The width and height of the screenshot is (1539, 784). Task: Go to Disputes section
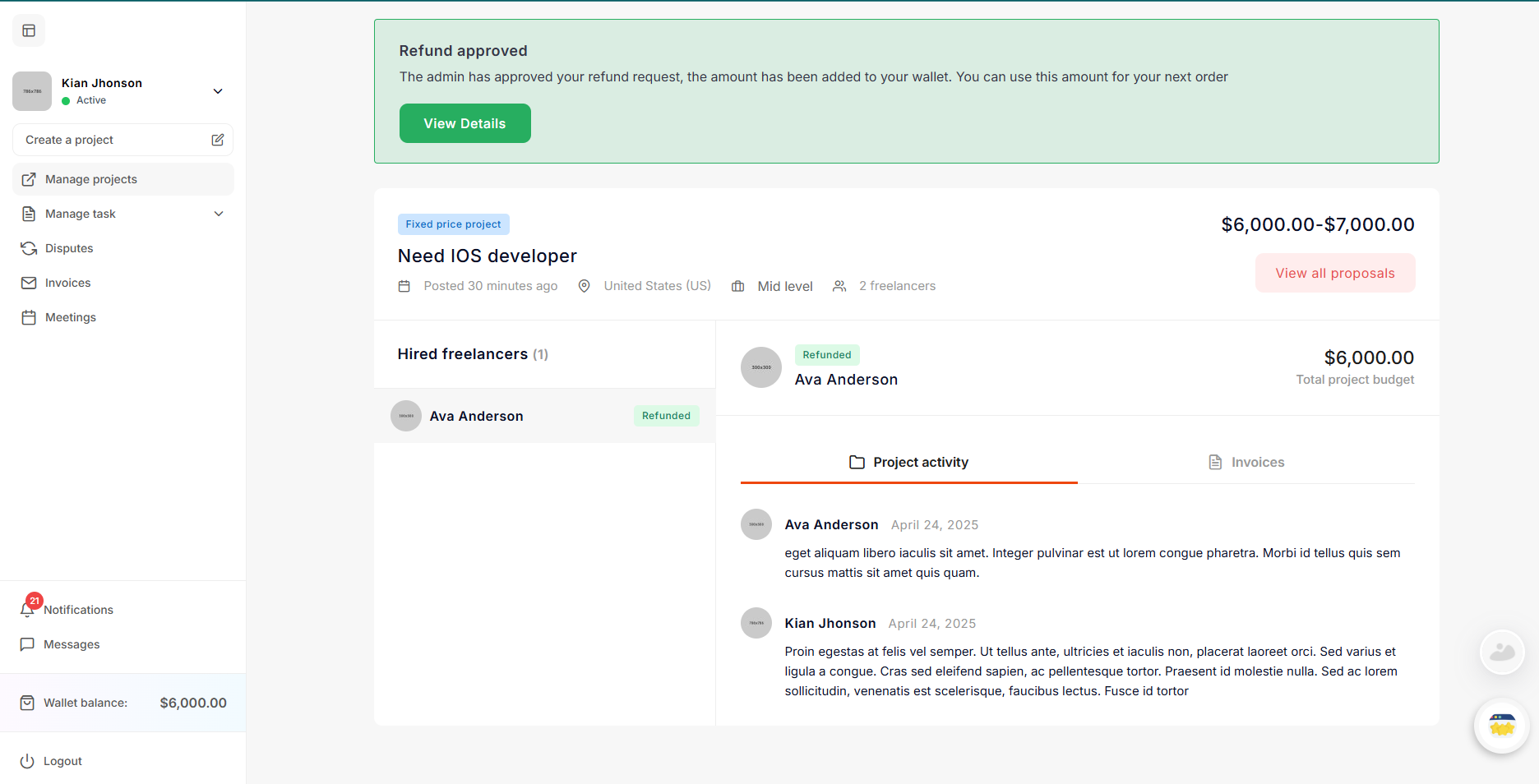(69, 248)
